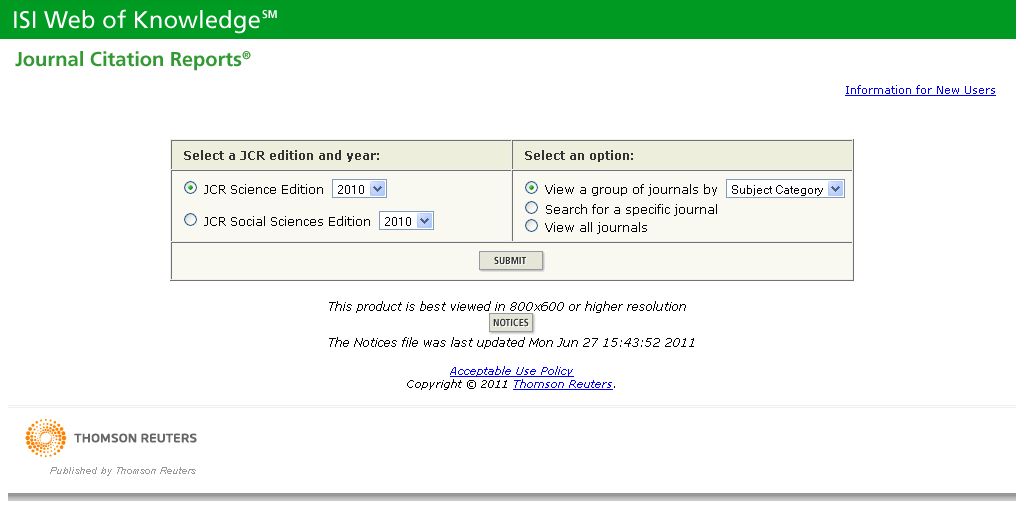1024x516 pixels.
Task: Expand the Subject Category dropdown
Action: tap(785, 189)
